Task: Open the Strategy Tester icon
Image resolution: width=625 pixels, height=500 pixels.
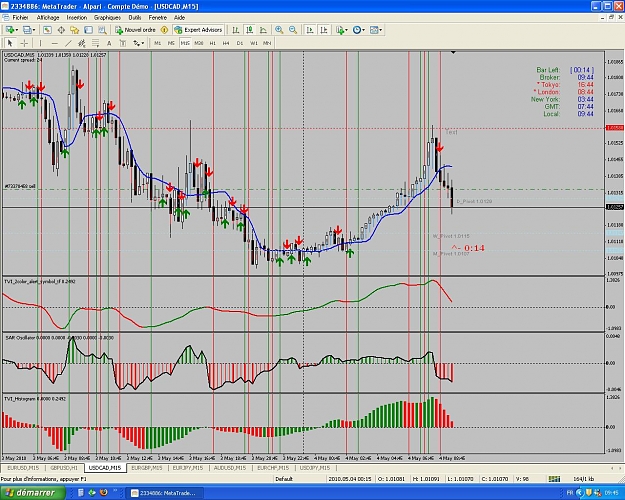Action: [x=102, y=30]
